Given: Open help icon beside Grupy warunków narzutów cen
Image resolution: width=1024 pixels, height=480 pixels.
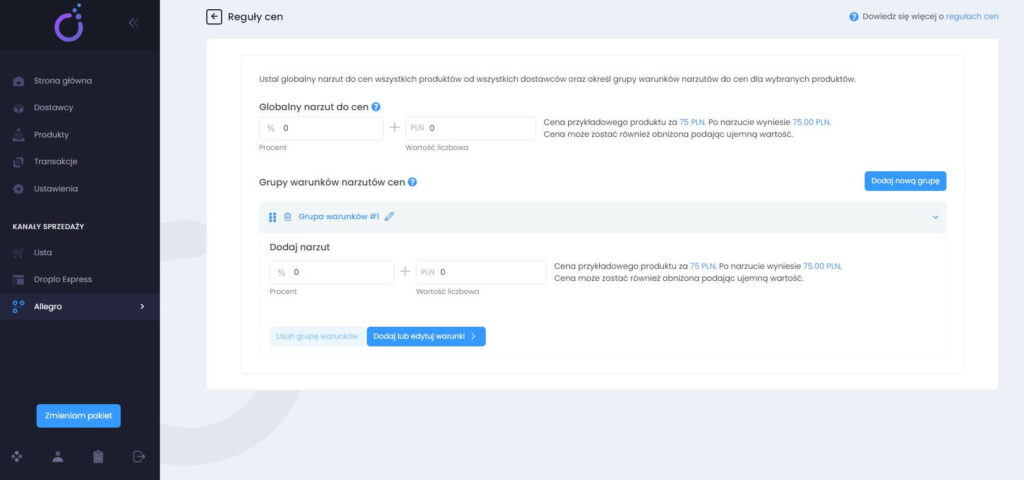Looking at the screenshot, I should 412,182.
